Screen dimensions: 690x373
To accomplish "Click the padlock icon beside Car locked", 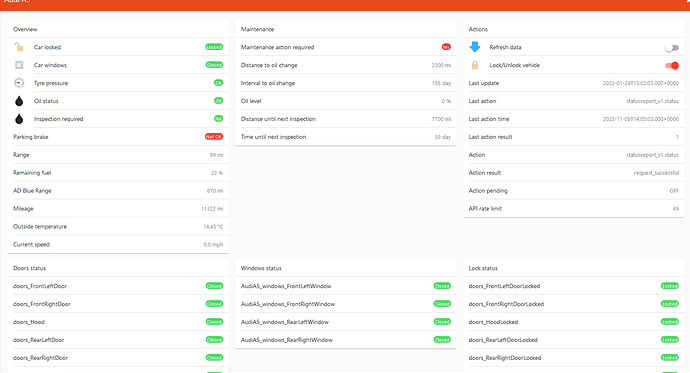I will point(19,47).
